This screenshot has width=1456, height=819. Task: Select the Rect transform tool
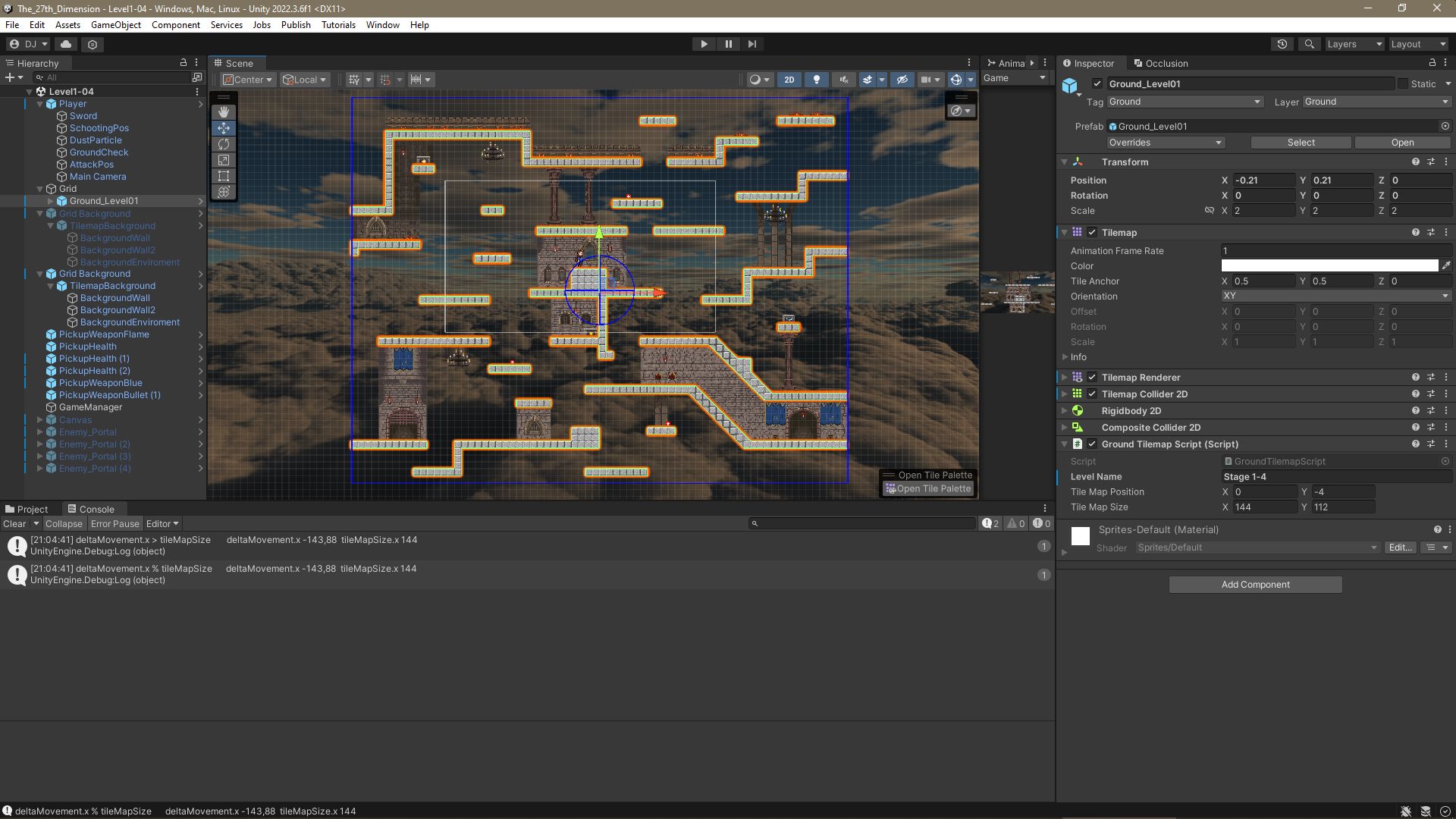[x=224, y=176]
